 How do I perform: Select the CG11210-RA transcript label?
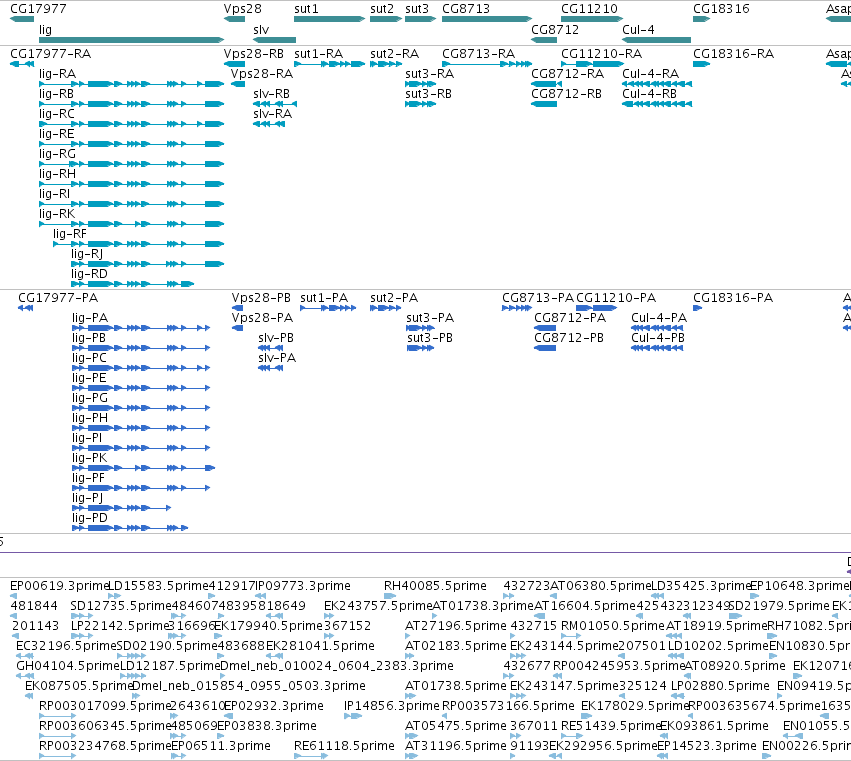pyautogui.click(x=601, y=54)
